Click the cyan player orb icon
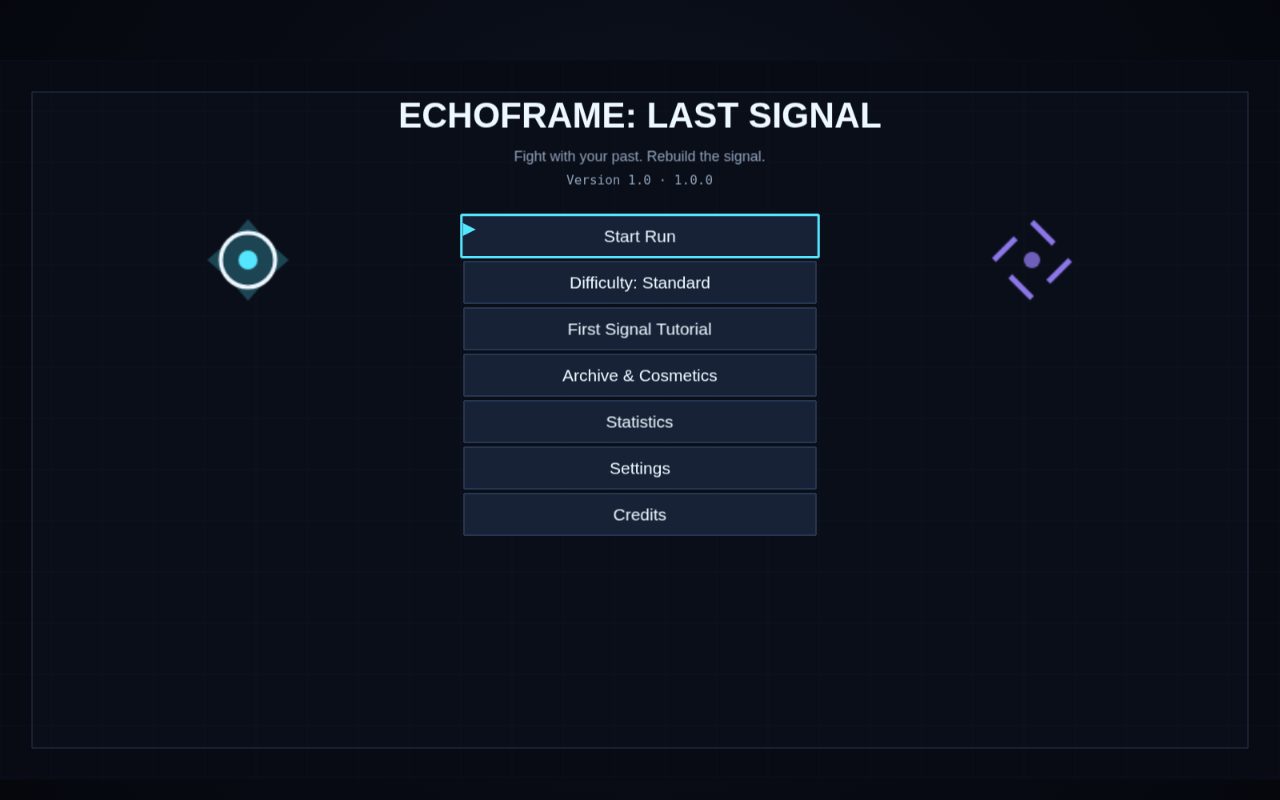Image resolution: width=1280 pixels, height=800 pixels. (x=248, y=260)
